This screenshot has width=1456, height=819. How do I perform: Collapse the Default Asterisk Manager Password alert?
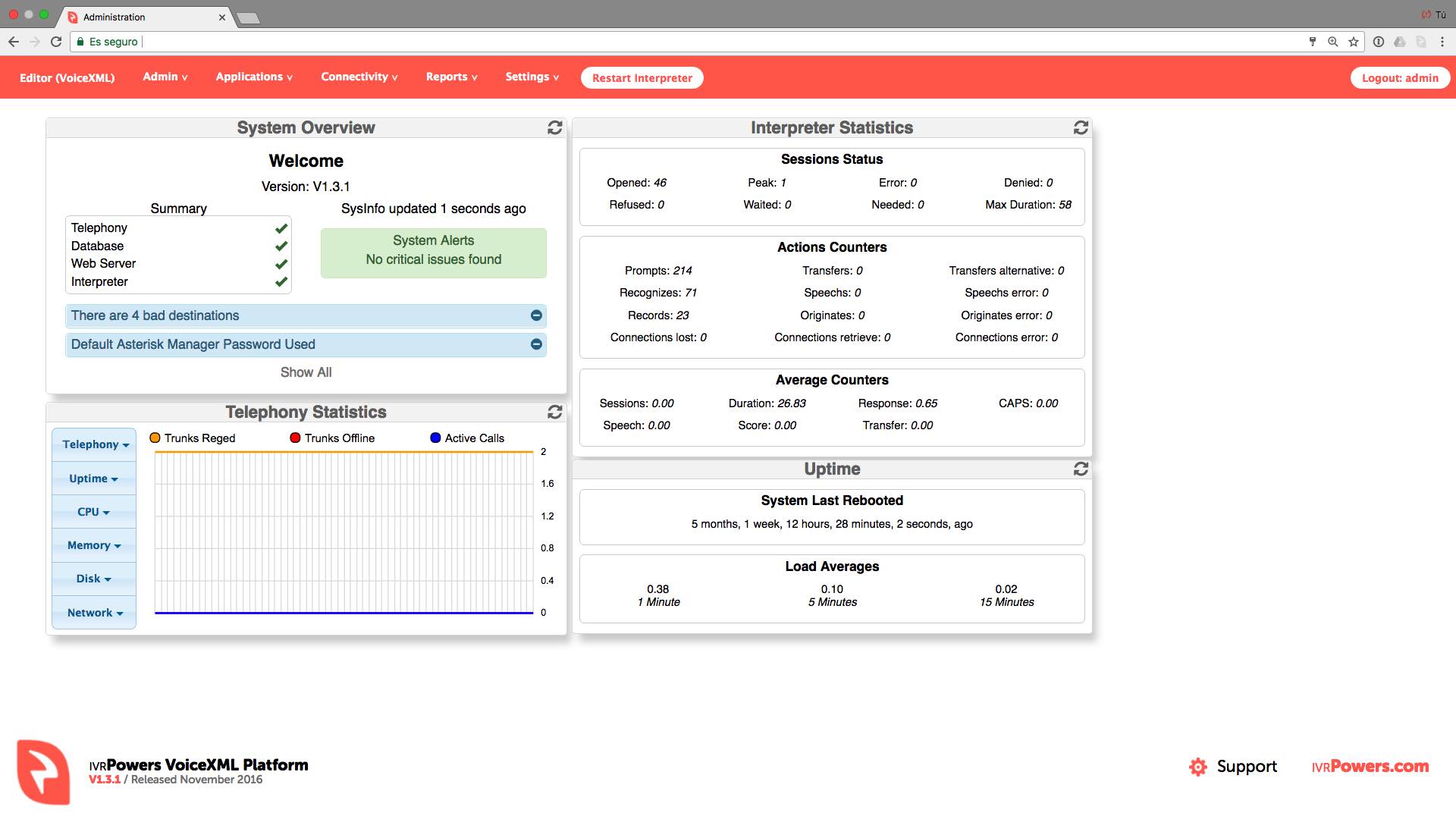click(536, 344)
